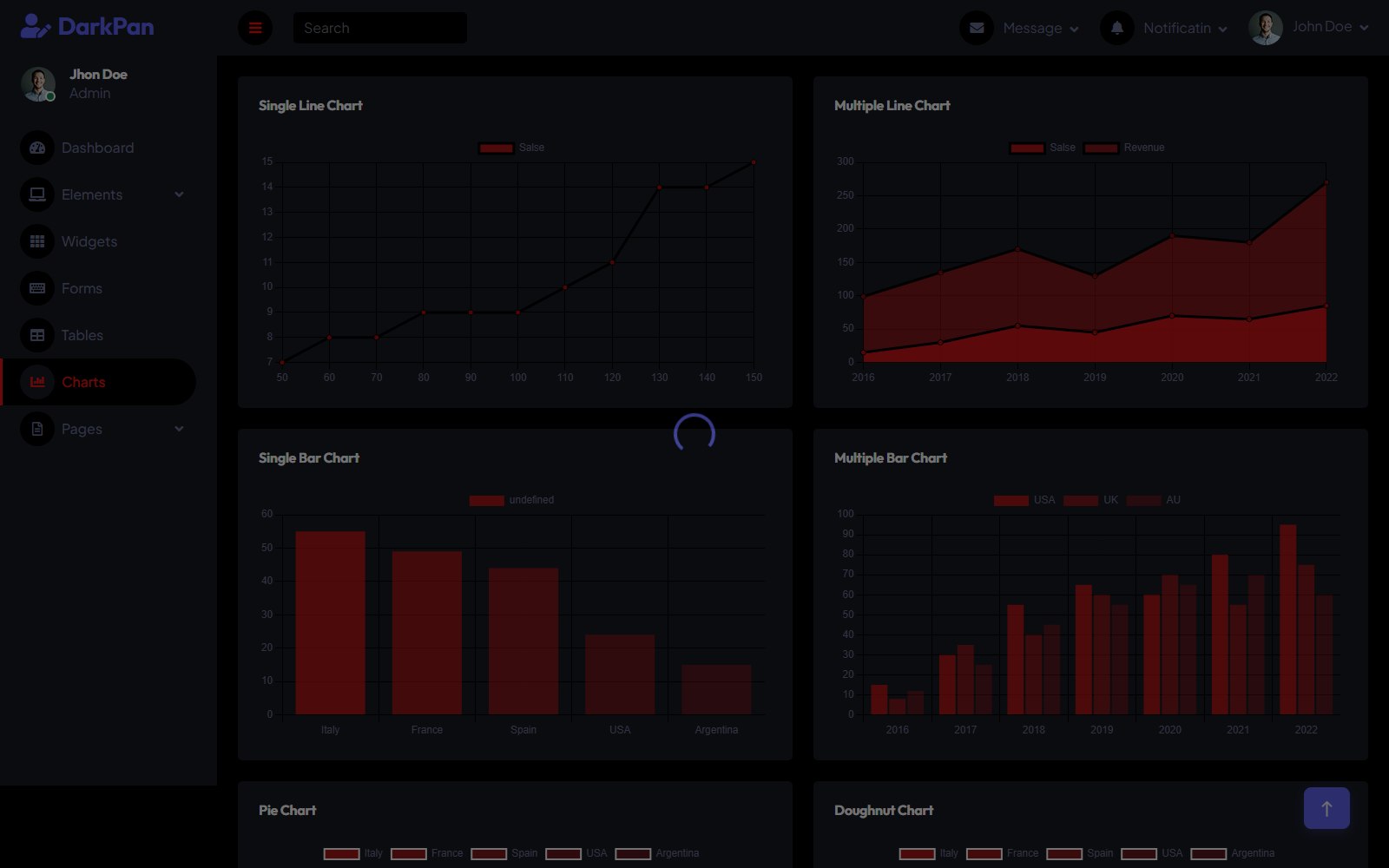Open the Notificatin dropdown arrow

pos(1222,29)
